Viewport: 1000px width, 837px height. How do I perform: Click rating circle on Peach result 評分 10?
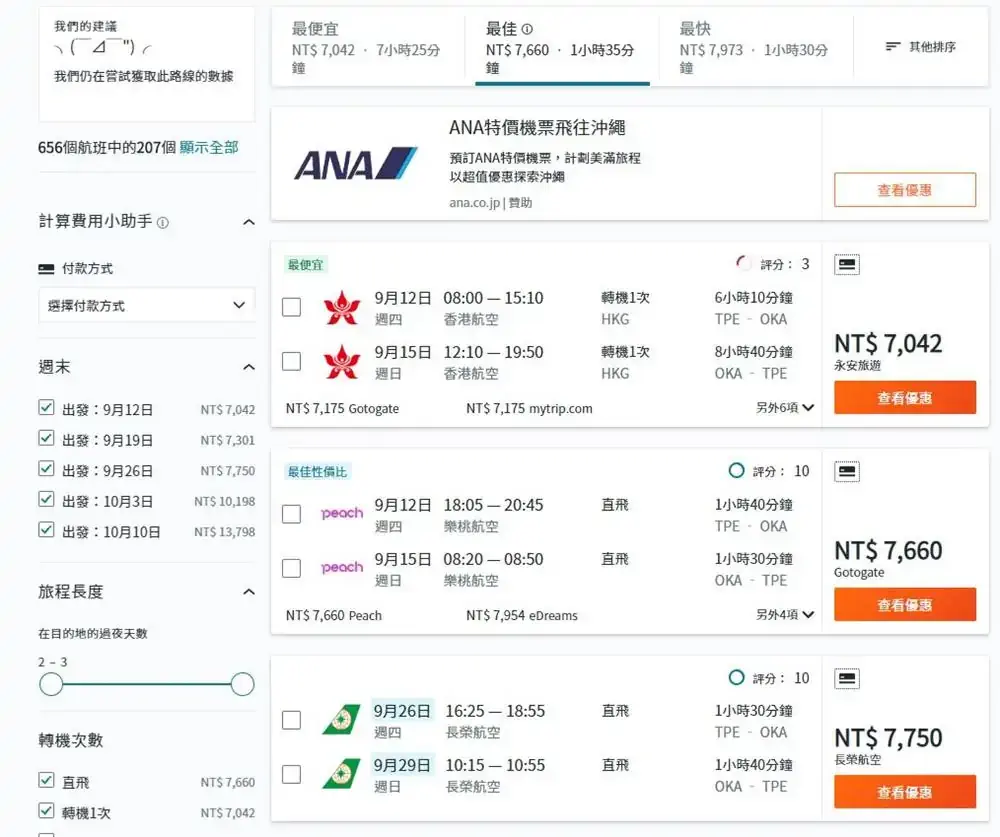click(737, 471)
